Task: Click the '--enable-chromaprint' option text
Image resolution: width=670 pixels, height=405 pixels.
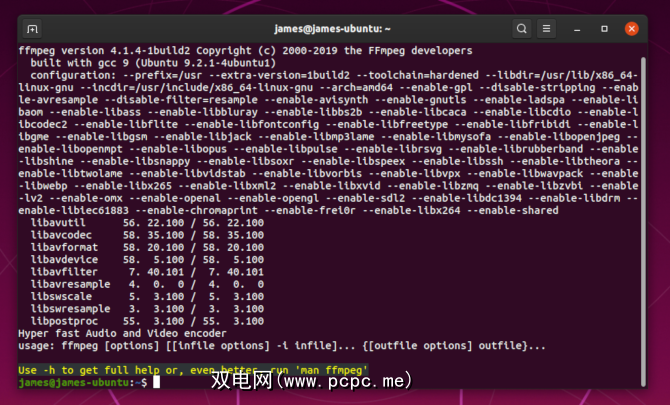Action: (x=196, y=211)
